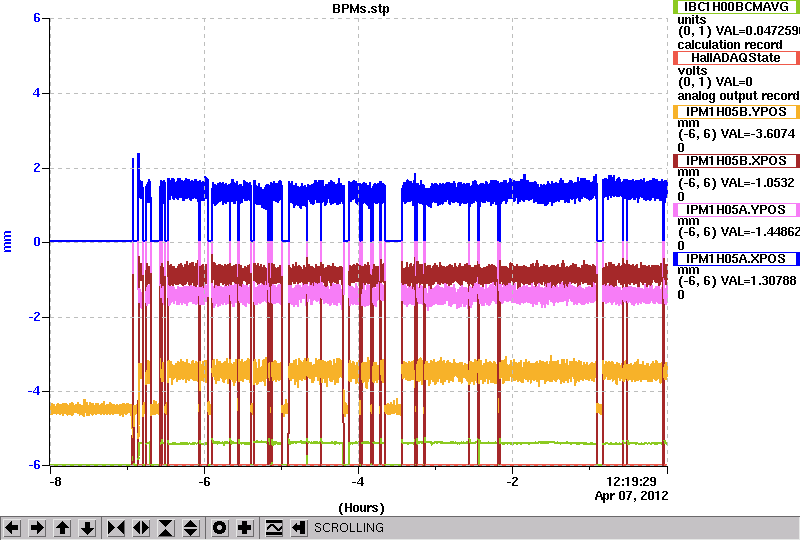Viewport: 800px width, 540px height.
Task: Click the vertical diamond Y-axis zoom icon
Action: pyautogui.click(x=191, y=528)
